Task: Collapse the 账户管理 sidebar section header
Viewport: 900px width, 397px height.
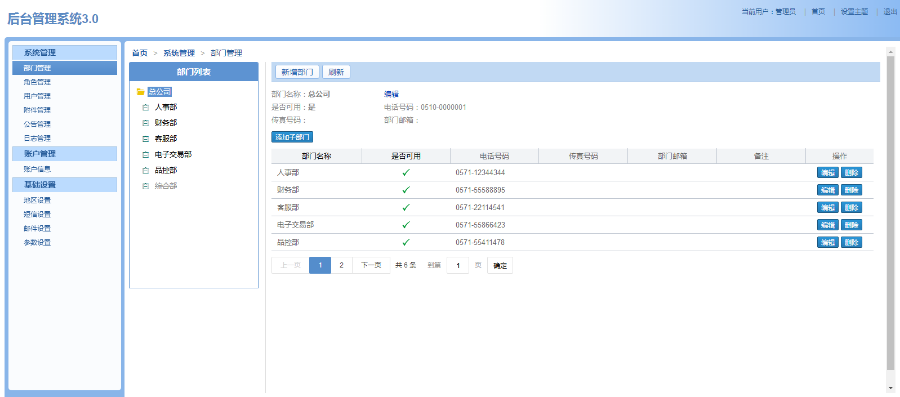Action: 64,154
